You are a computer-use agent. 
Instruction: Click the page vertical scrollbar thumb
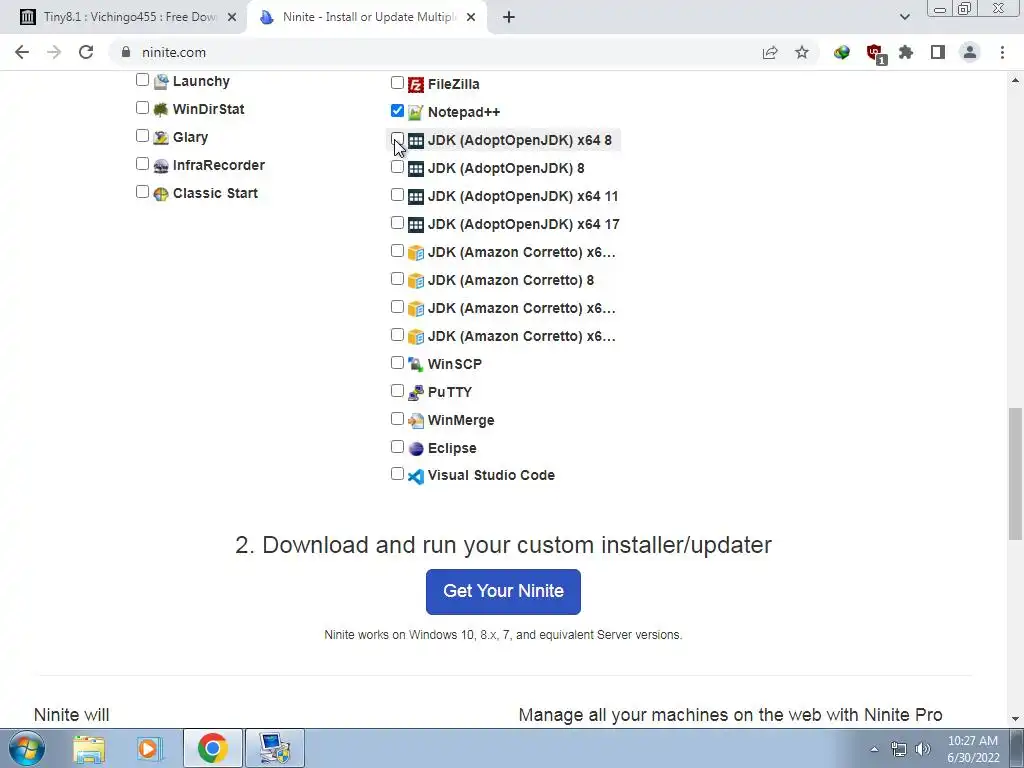pyautogui.click(x=1015, y=474)
